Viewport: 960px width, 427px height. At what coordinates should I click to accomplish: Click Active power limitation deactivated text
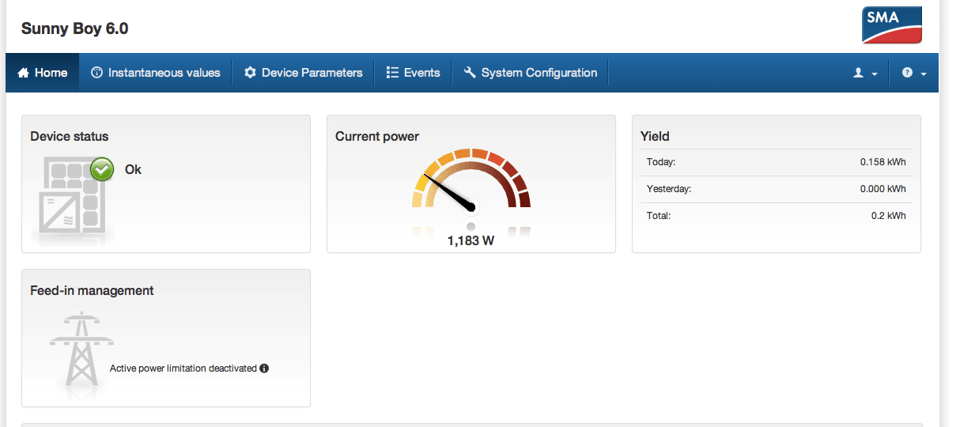point(183,369)
